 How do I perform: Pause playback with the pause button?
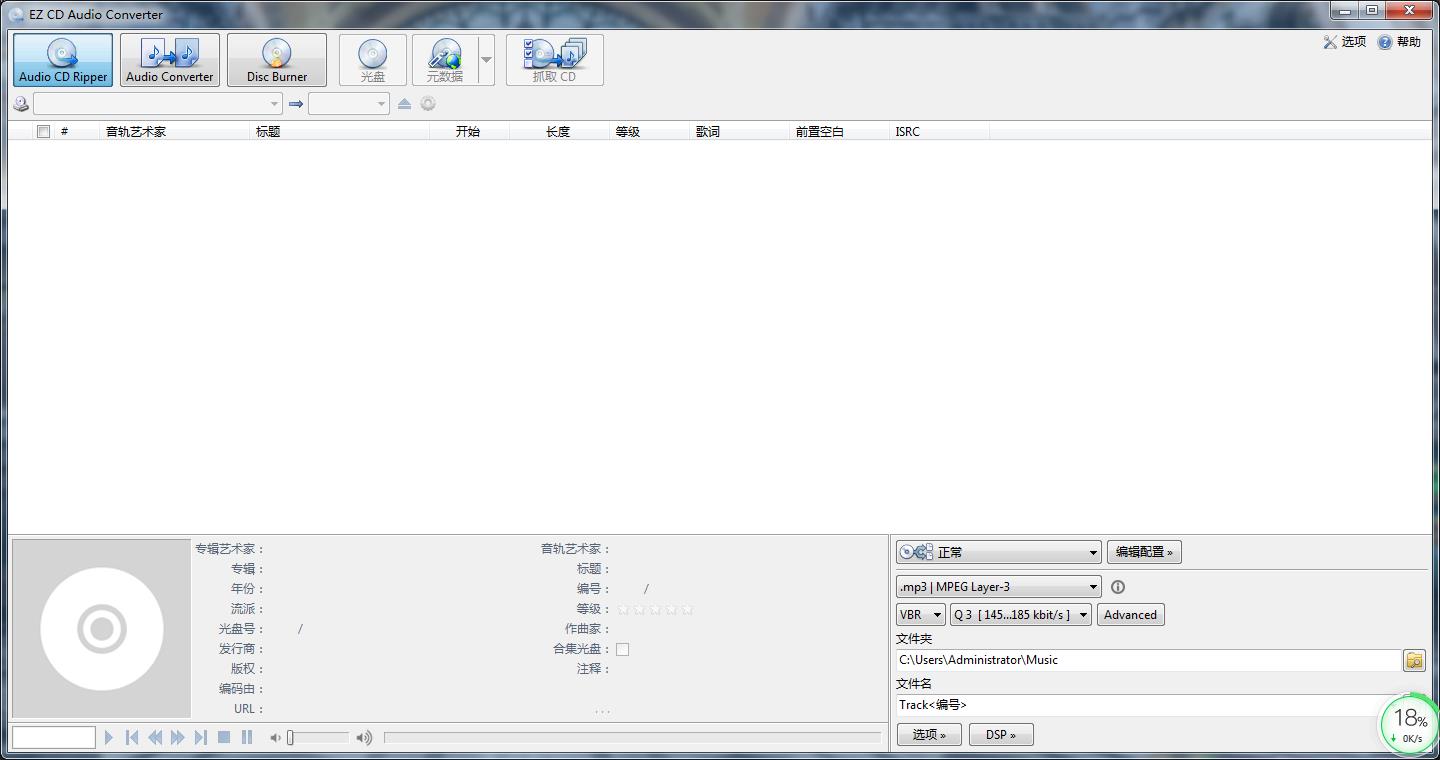click(247, 737)
